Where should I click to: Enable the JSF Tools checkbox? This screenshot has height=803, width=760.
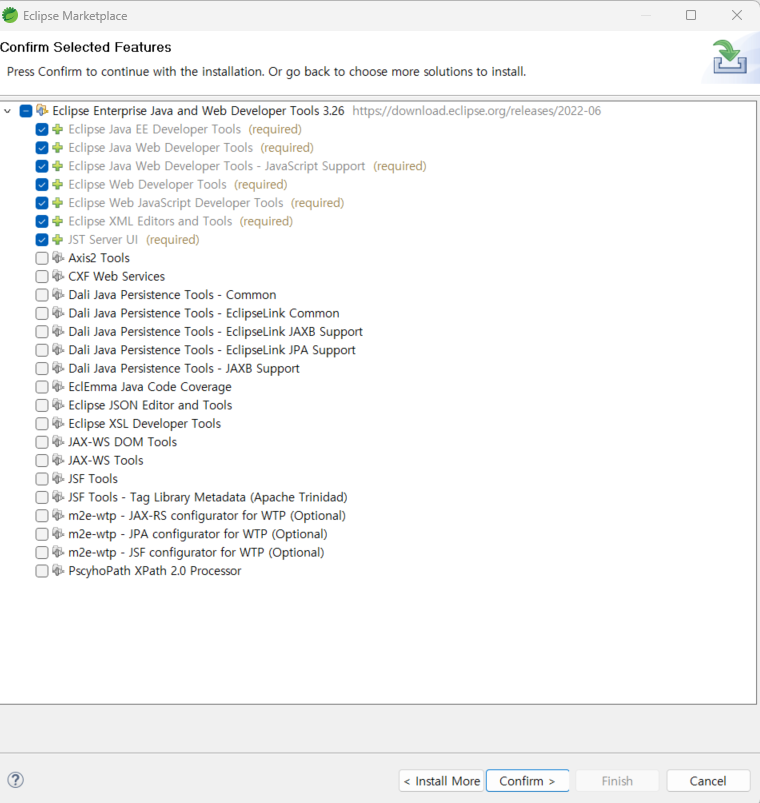click(42, 479)
